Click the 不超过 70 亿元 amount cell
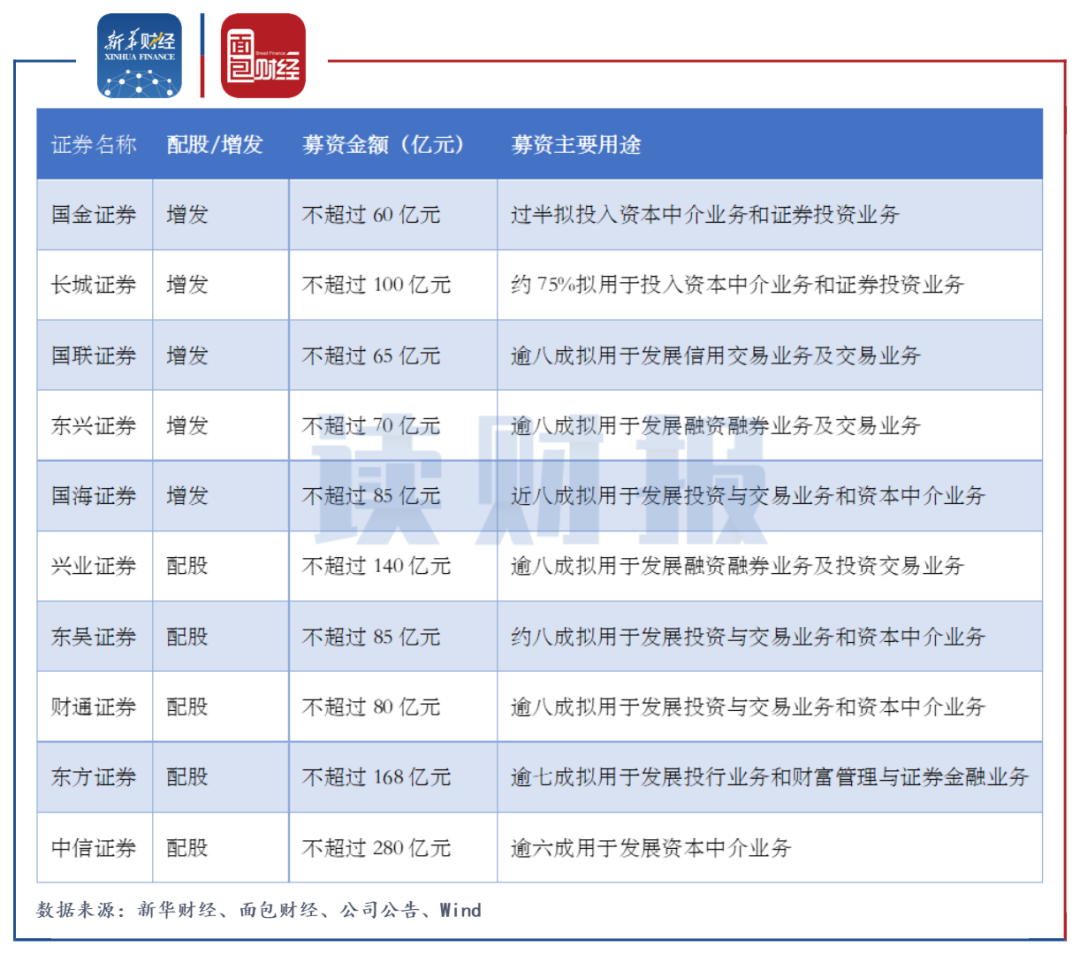This screenshot has width=1080, height=955. pyautogui.click(x=371, y=426)
